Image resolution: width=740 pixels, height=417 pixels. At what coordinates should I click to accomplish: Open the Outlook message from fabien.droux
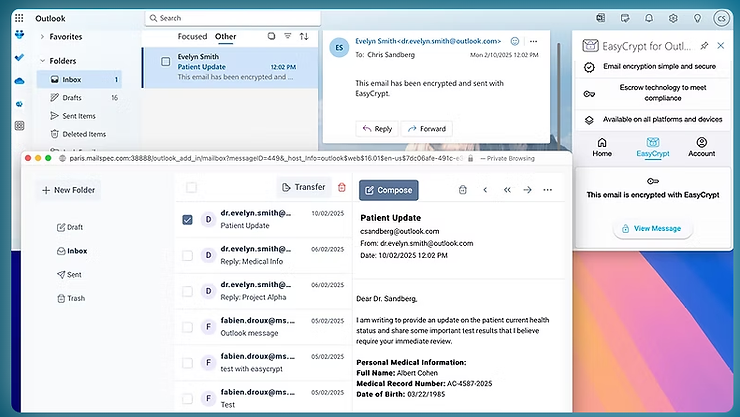coord(264,327)
